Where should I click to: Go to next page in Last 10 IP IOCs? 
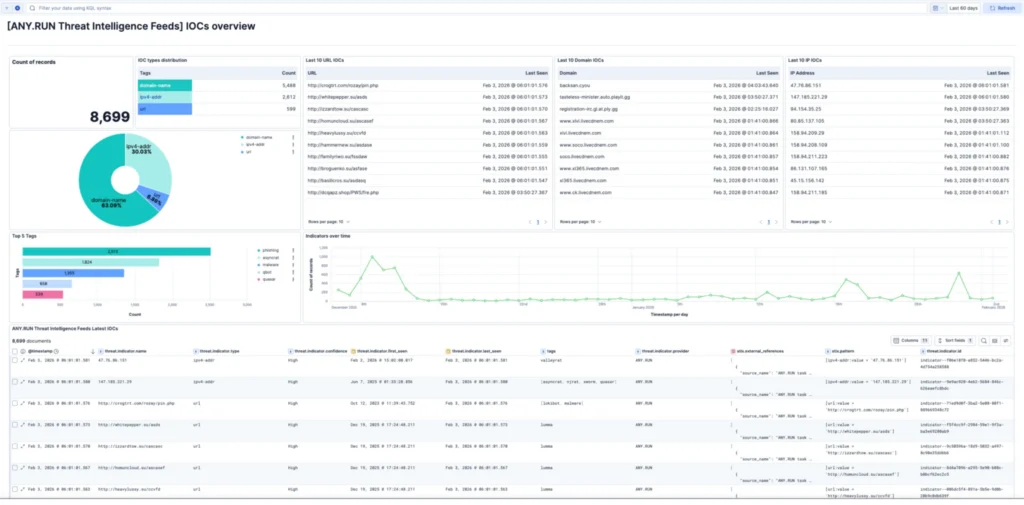pos(1008,222)
